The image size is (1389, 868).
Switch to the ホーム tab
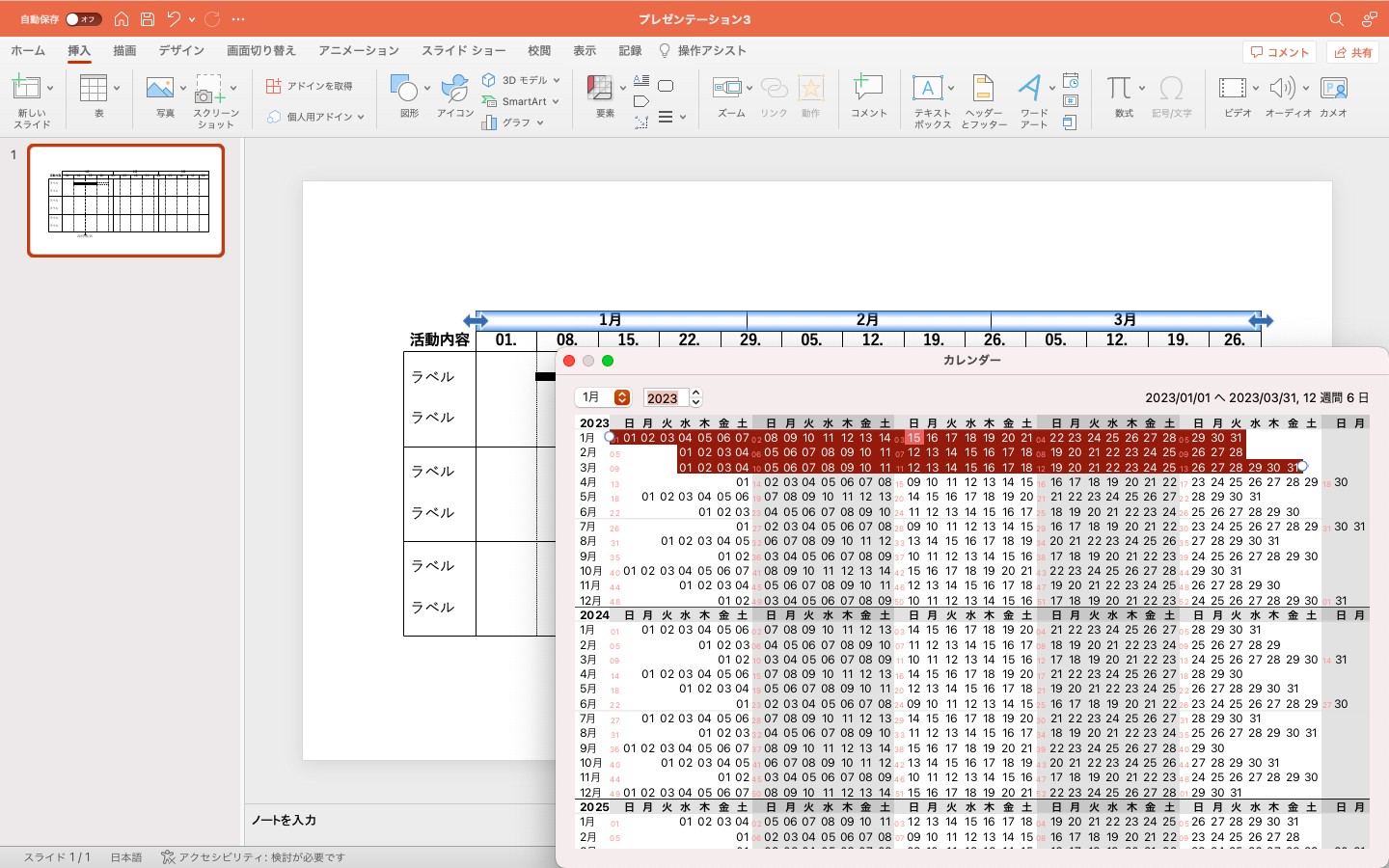coord(28,51)
